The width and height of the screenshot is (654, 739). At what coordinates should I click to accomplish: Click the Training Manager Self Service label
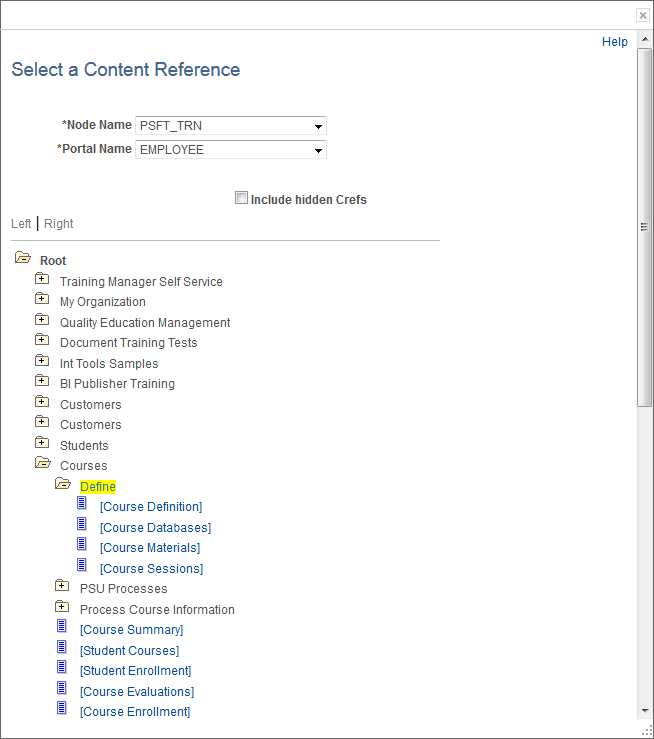141,281
